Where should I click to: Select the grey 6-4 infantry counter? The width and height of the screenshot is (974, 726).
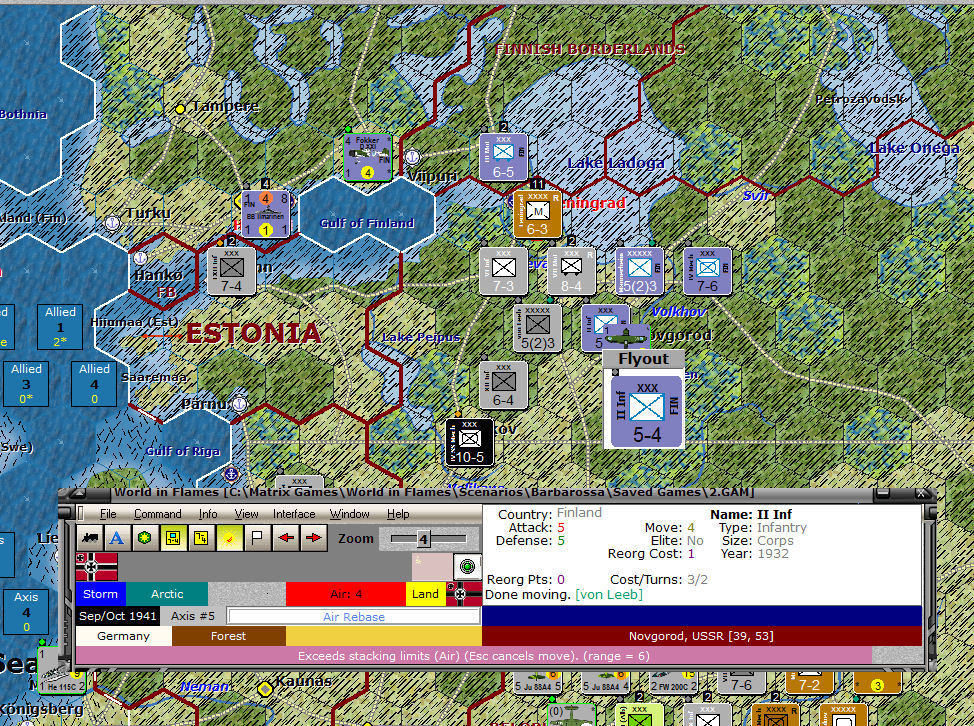pos(503,385)
